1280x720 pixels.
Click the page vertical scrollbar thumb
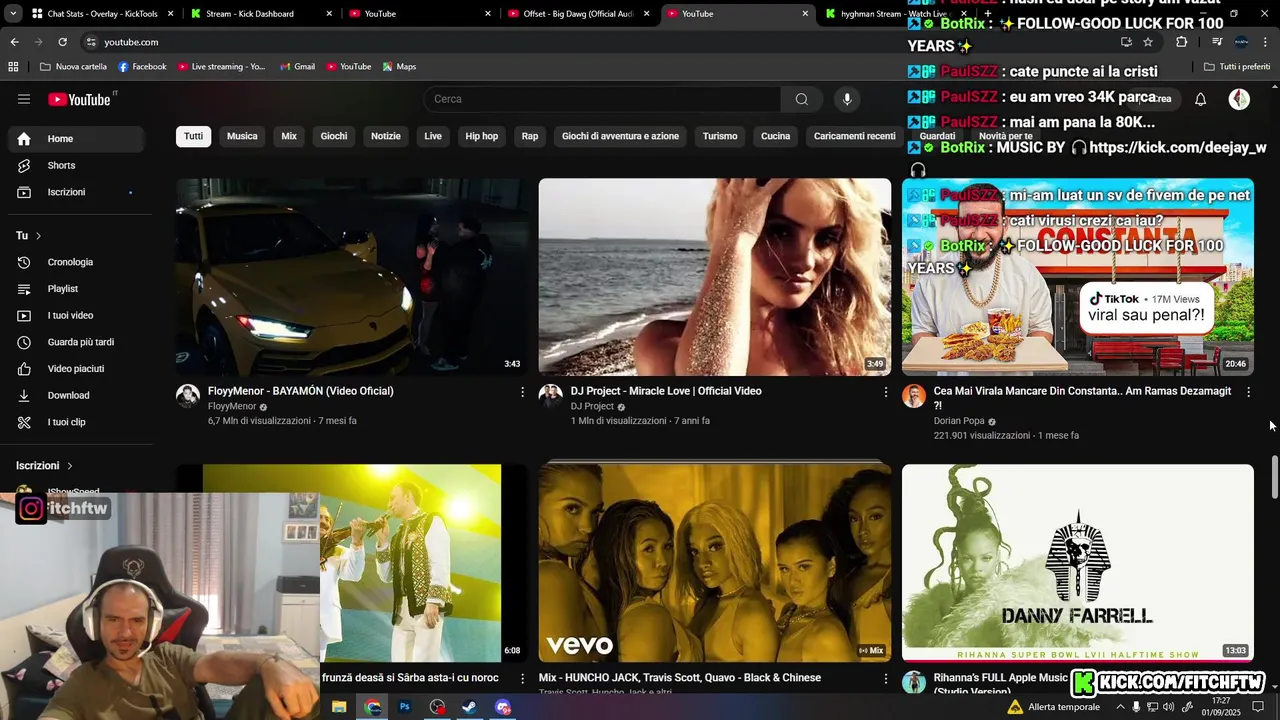point(1274,477)
